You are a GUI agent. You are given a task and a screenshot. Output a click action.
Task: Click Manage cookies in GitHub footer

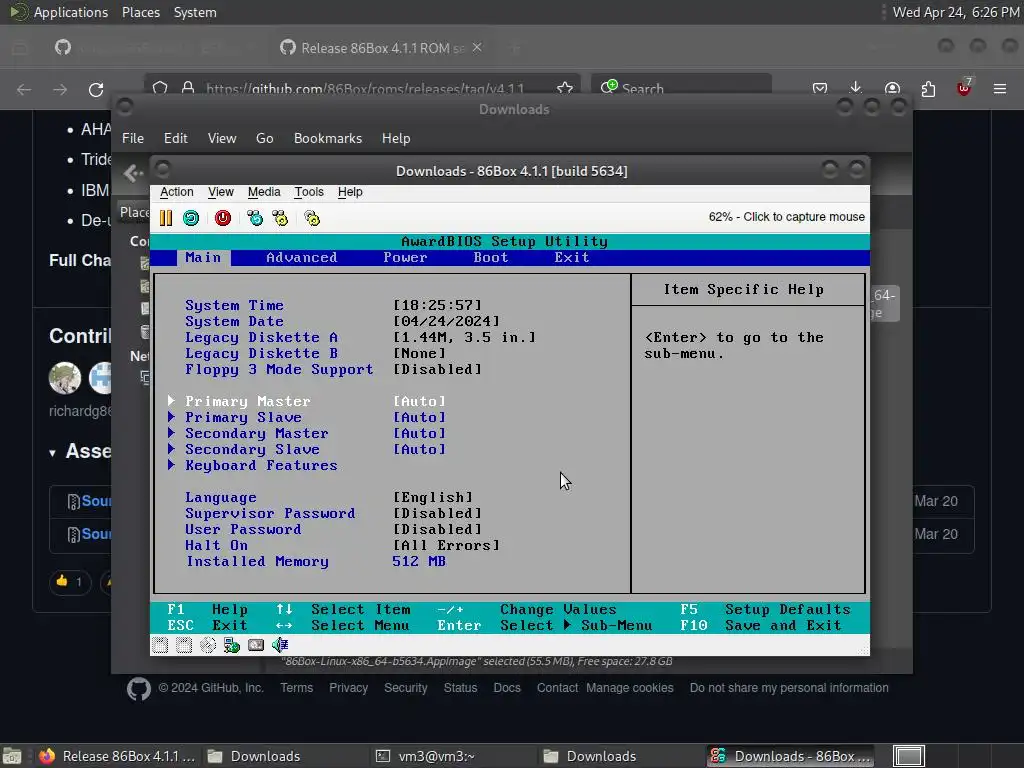[x=630, y=688]
